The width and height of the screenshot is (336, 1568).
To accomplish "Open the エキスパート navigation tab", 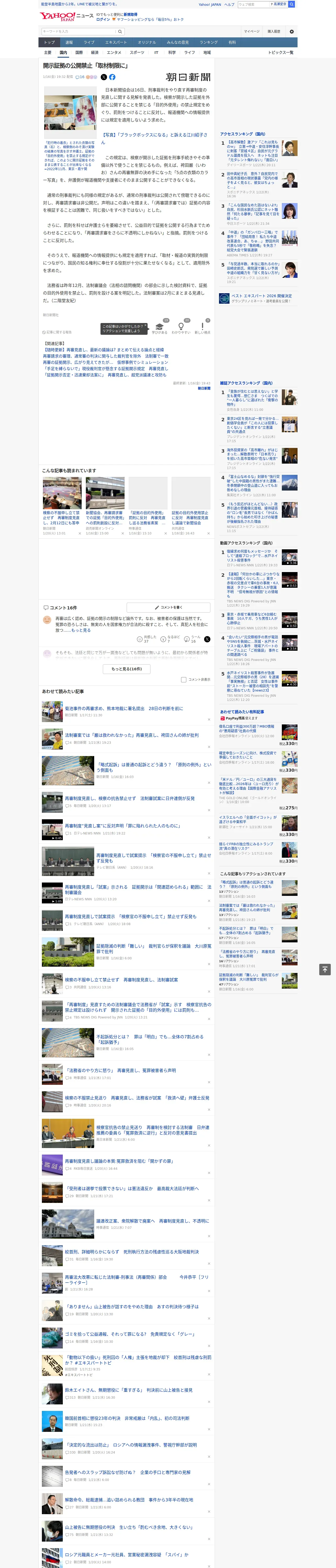I will 116,43.
